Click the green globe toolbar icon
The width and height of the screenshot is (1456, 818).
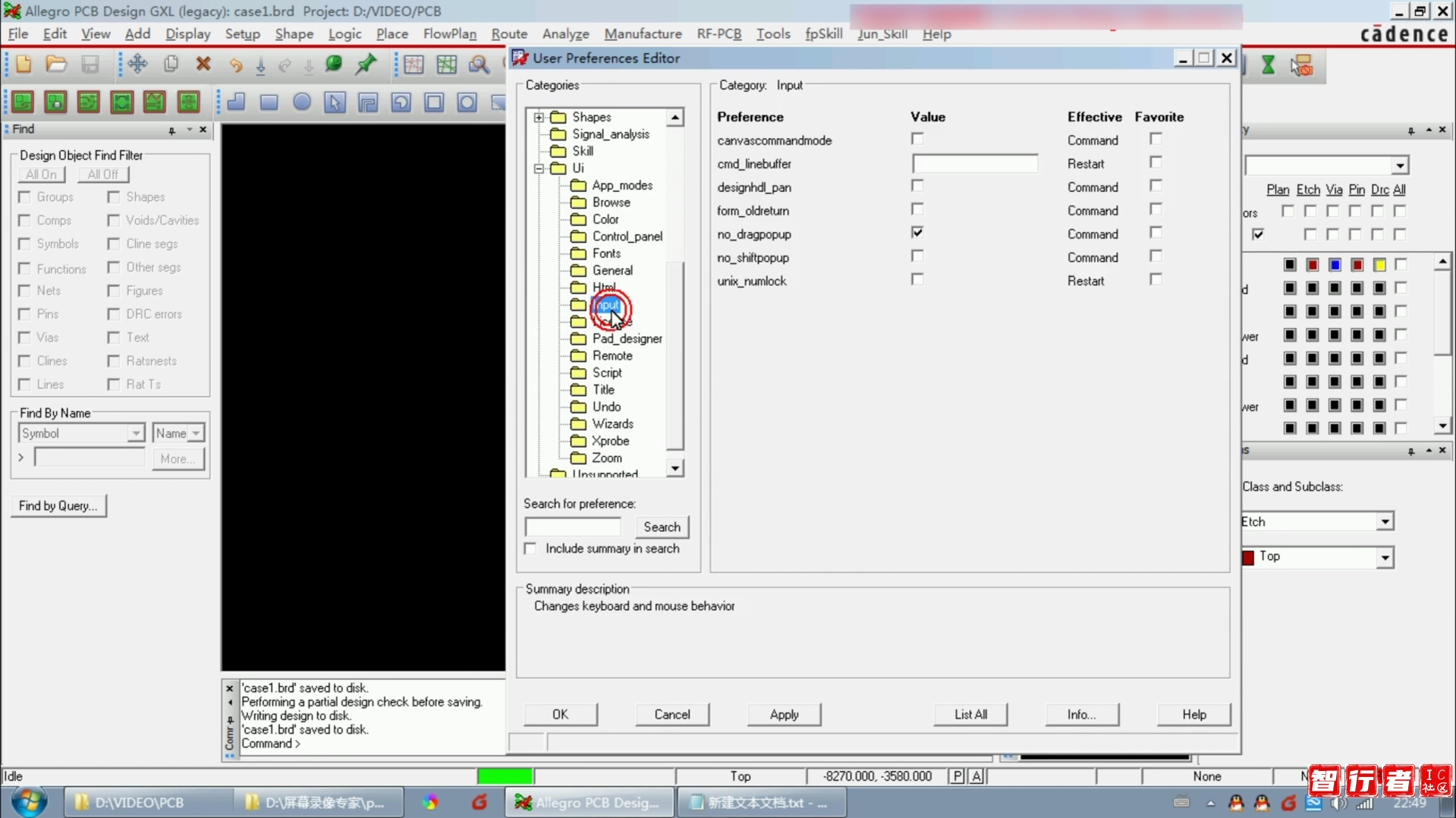pos(333,64)
